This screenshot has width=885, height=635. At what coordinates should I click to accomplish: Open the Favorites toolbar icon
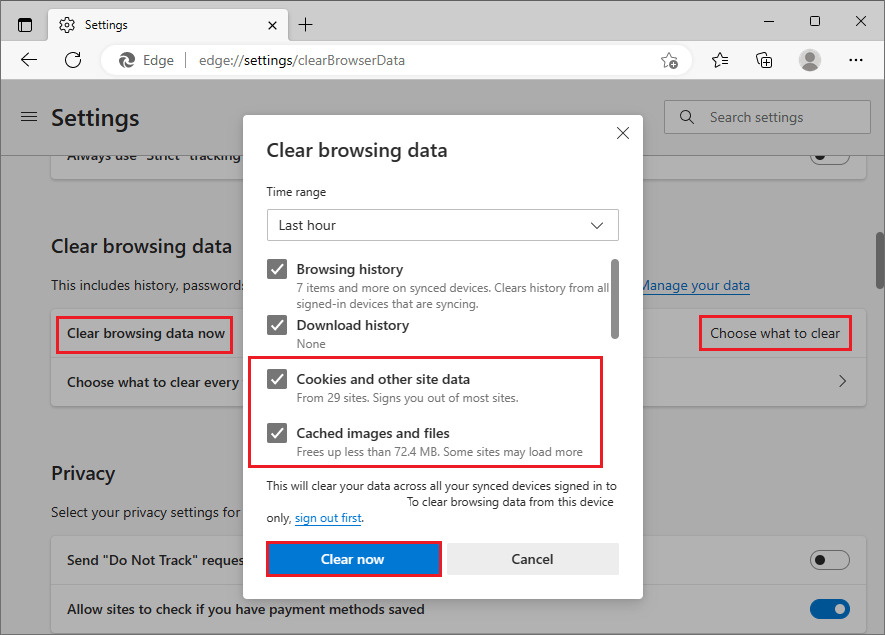point(720,60)
